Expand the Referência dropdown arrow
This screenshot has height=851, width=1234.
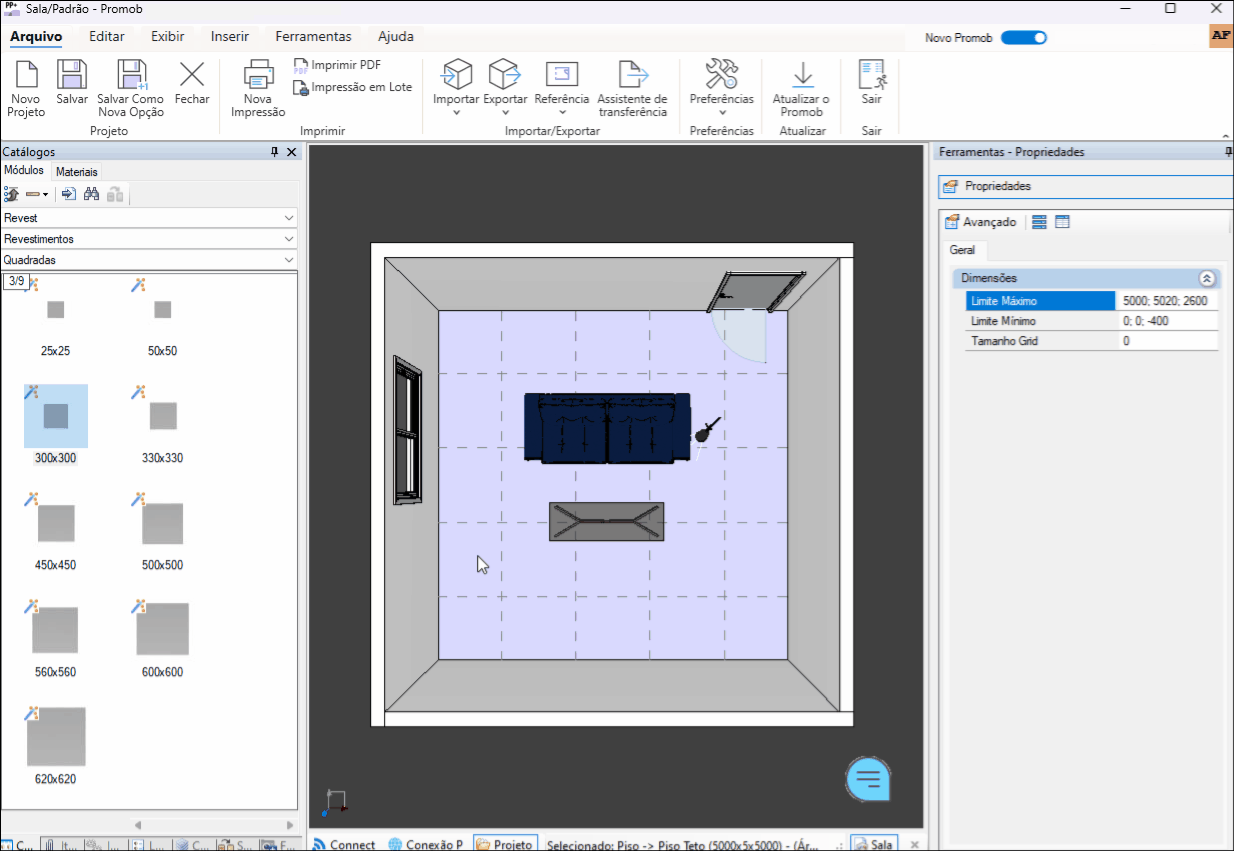coord(562,113)
